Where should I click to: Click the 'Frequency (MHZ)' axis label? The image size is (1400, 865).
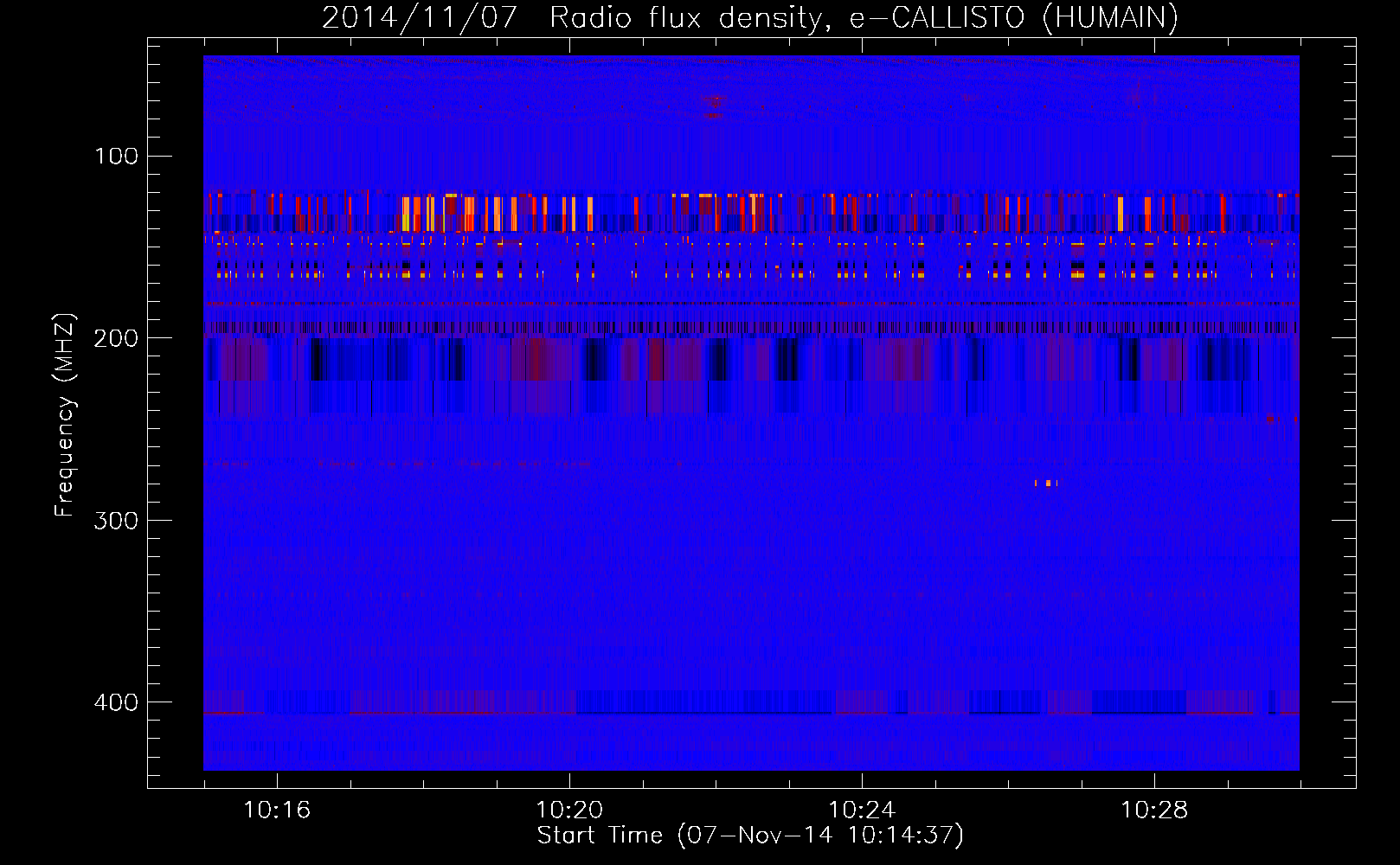point(66,414)
